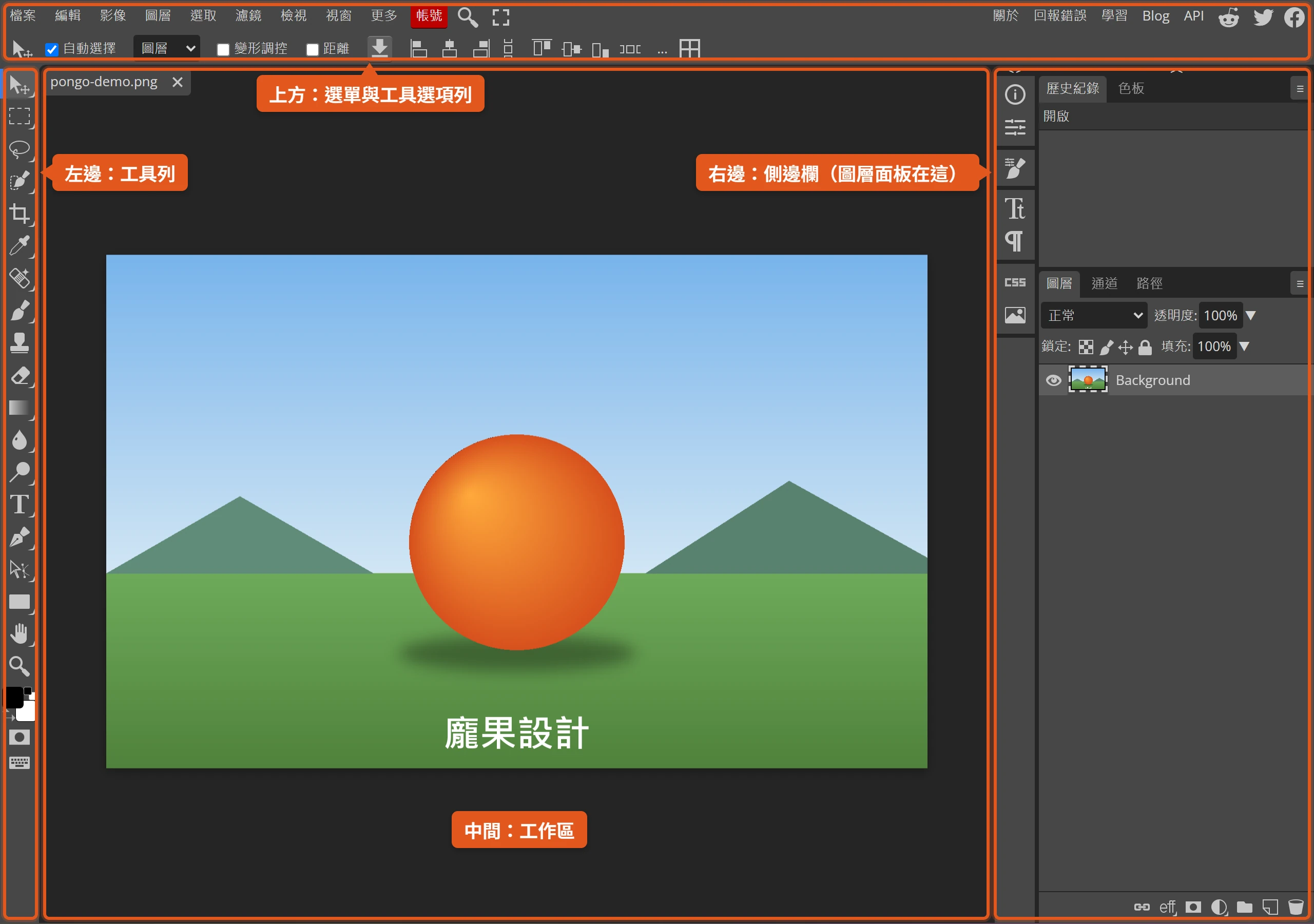Toggle lock transparent pixels checkerboard icon
Image resolution: width=1314 pixels, height=924 pixels.
(x=1086, y=347)
